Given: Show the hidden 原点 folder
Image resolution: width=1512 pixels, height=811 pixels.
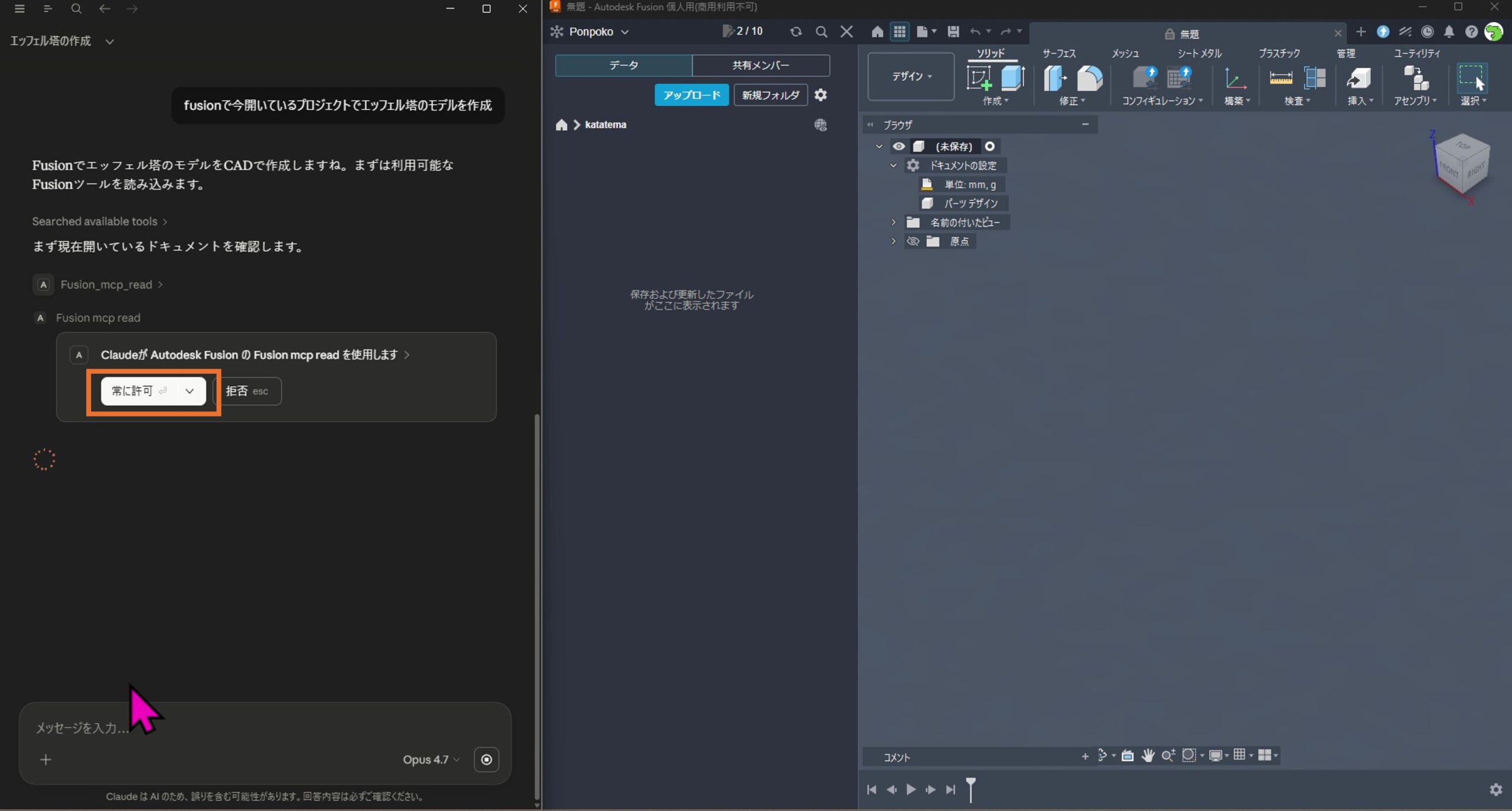Looking at the screenshot, I should click(x=913, y=241).
